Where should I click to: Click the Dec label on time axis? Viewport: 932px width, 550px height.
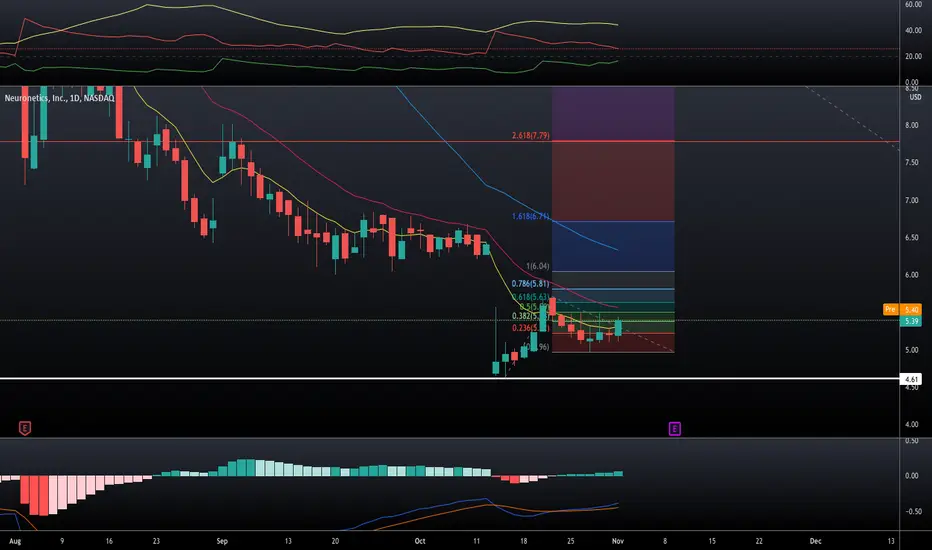pyautogui.click(x=816, y=541)
